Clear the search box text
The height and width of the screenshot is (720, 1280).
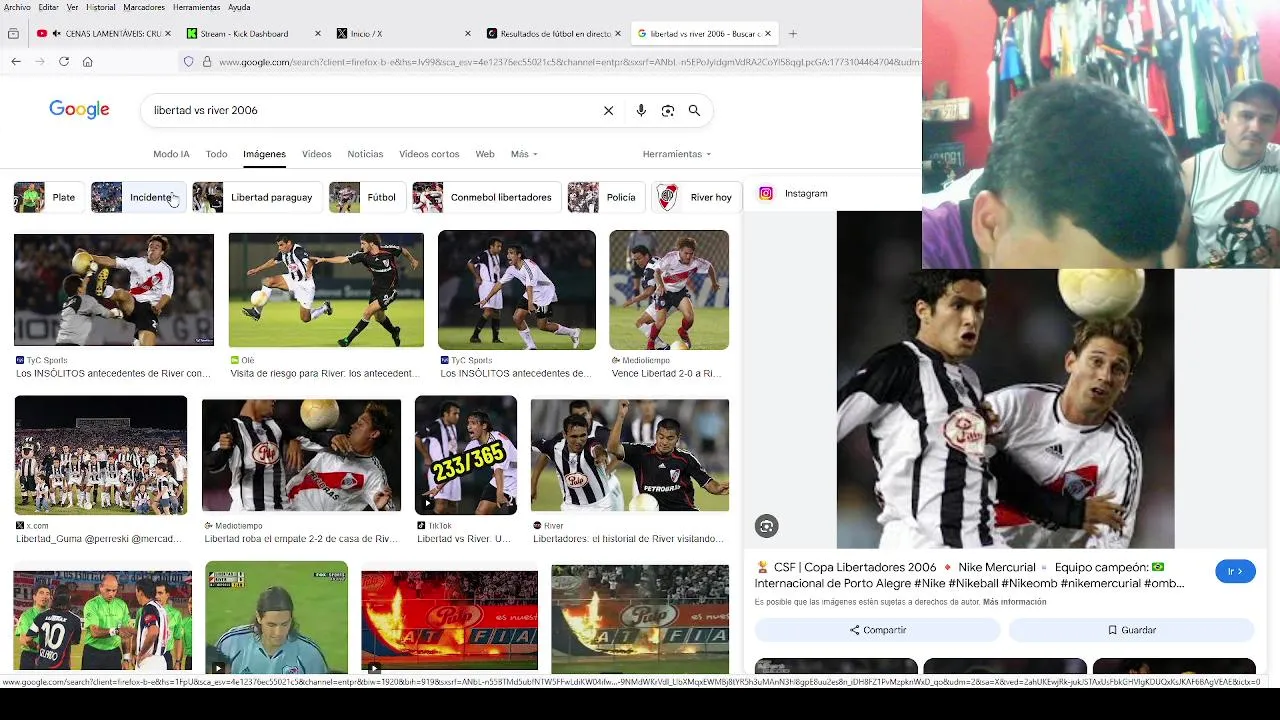coord(608,111)
